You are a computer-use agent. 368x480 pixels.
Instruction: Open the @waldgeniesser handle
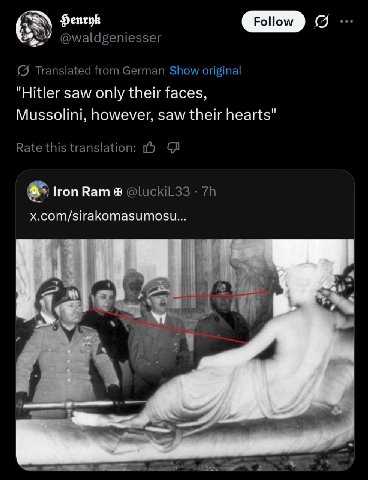pyautogui.click(x=110, y=38)
